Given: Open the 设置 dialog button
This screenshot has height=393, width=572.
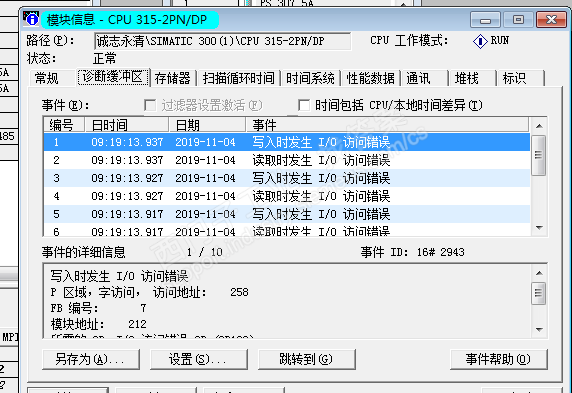Looking at the screenshot, I should pos(199,359).
